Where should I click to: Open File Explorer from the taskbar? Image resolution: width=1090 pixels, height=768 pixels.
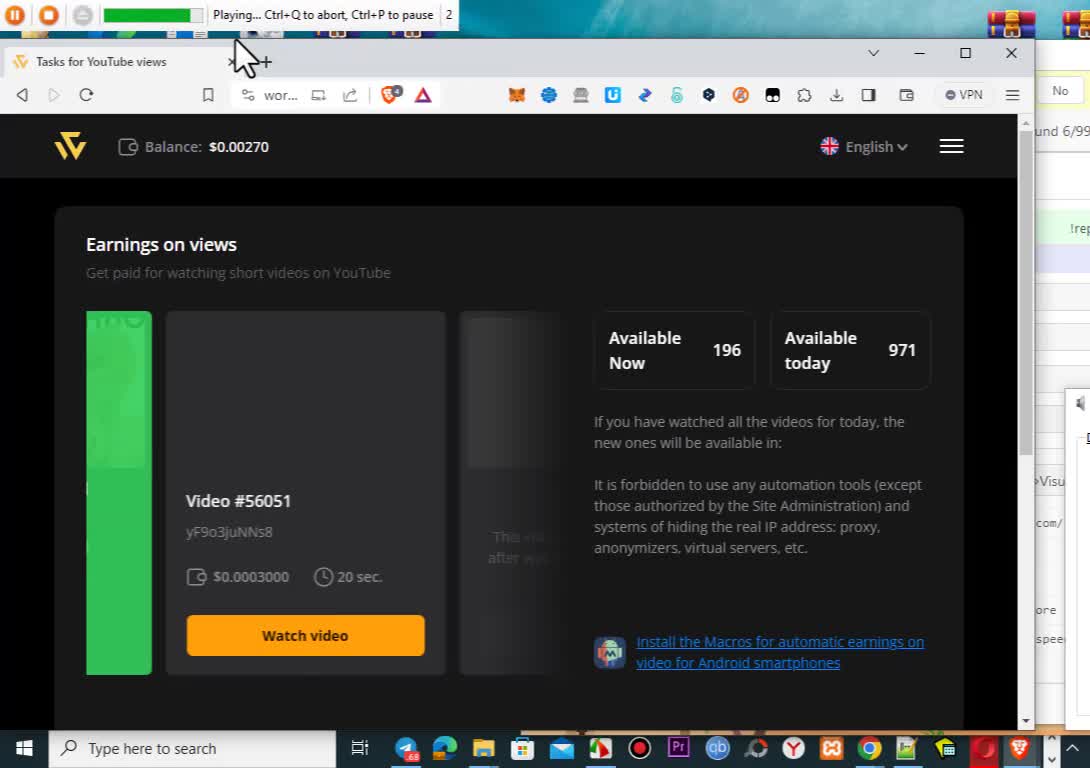point(483,749)
